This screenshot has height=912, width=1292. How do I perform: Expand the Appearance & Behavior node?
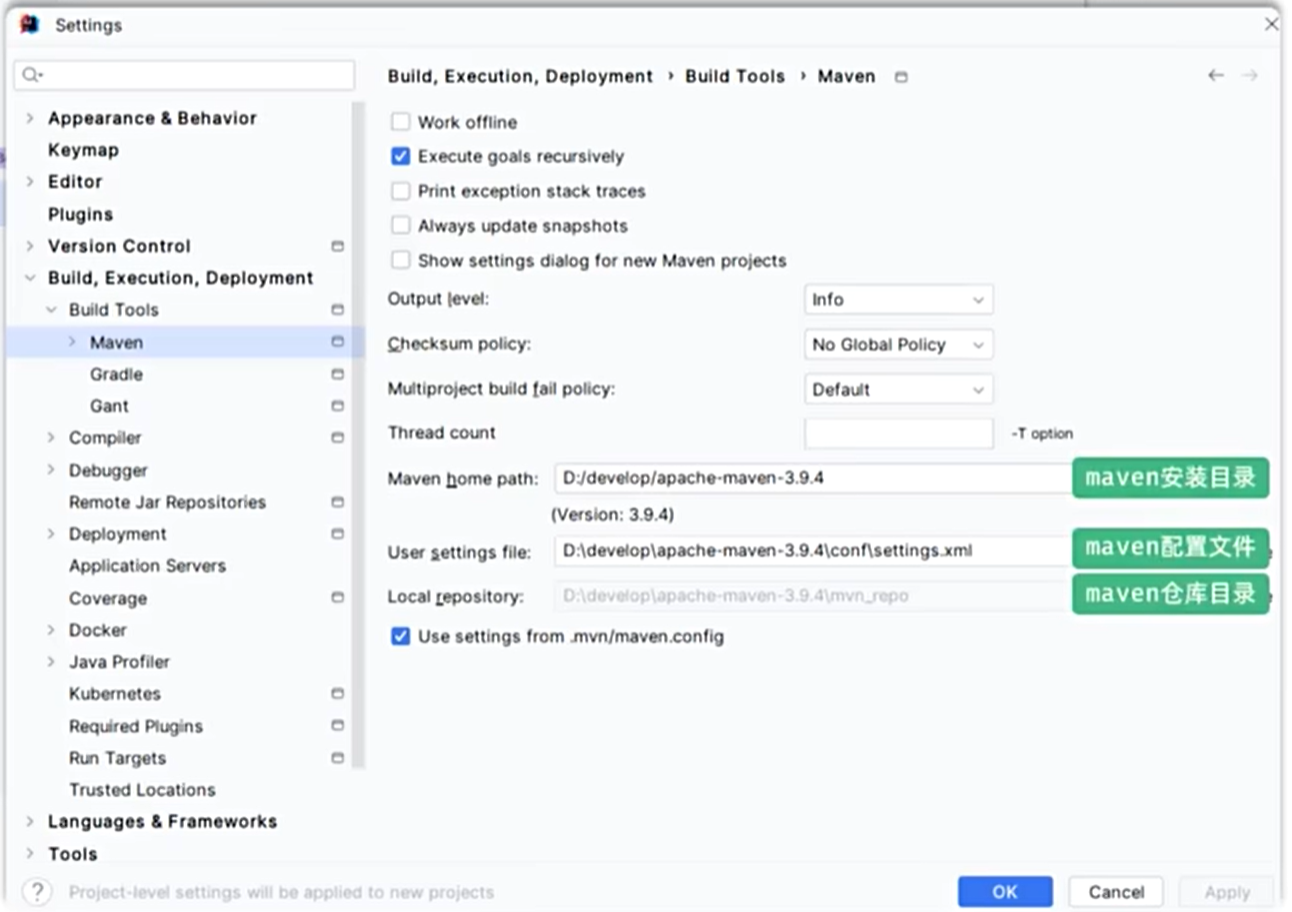point(30,118)
